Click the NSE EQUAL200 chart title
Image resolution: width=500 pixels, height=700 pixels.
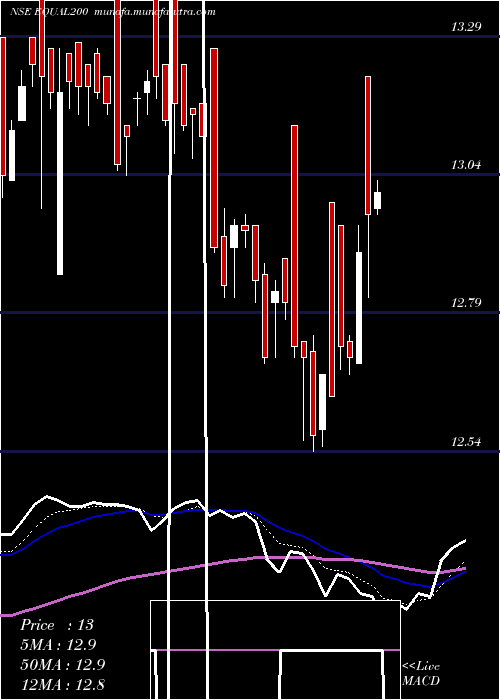[52, 12]
